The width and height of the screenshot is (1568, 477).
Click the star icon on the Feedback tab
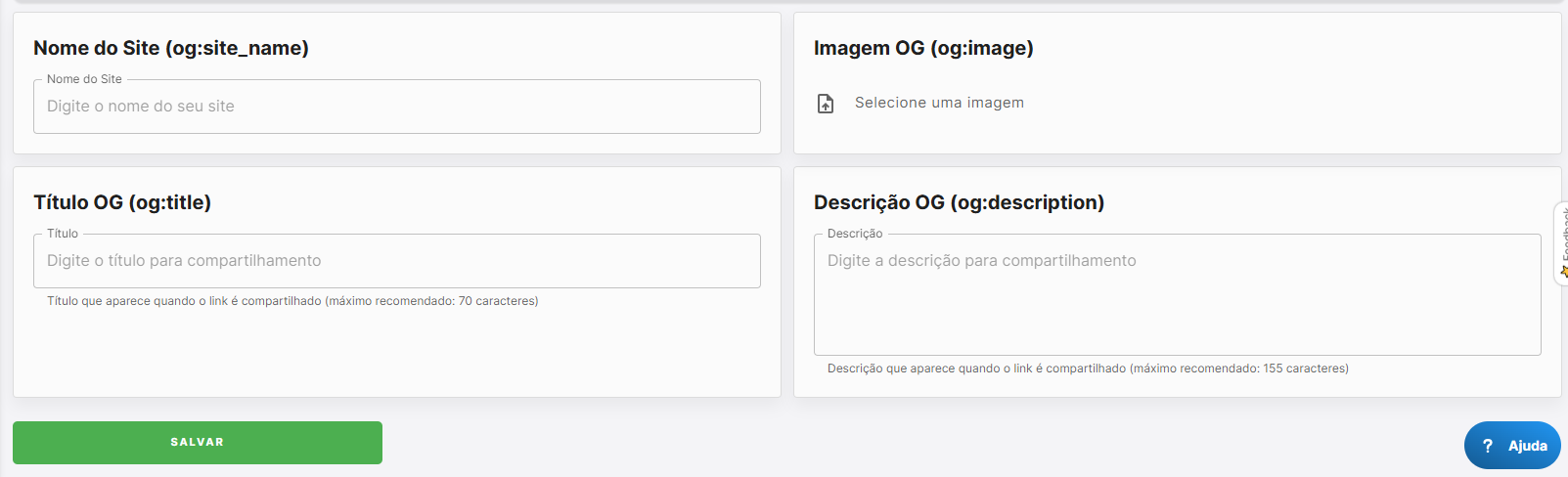(x=1564, y=271)
